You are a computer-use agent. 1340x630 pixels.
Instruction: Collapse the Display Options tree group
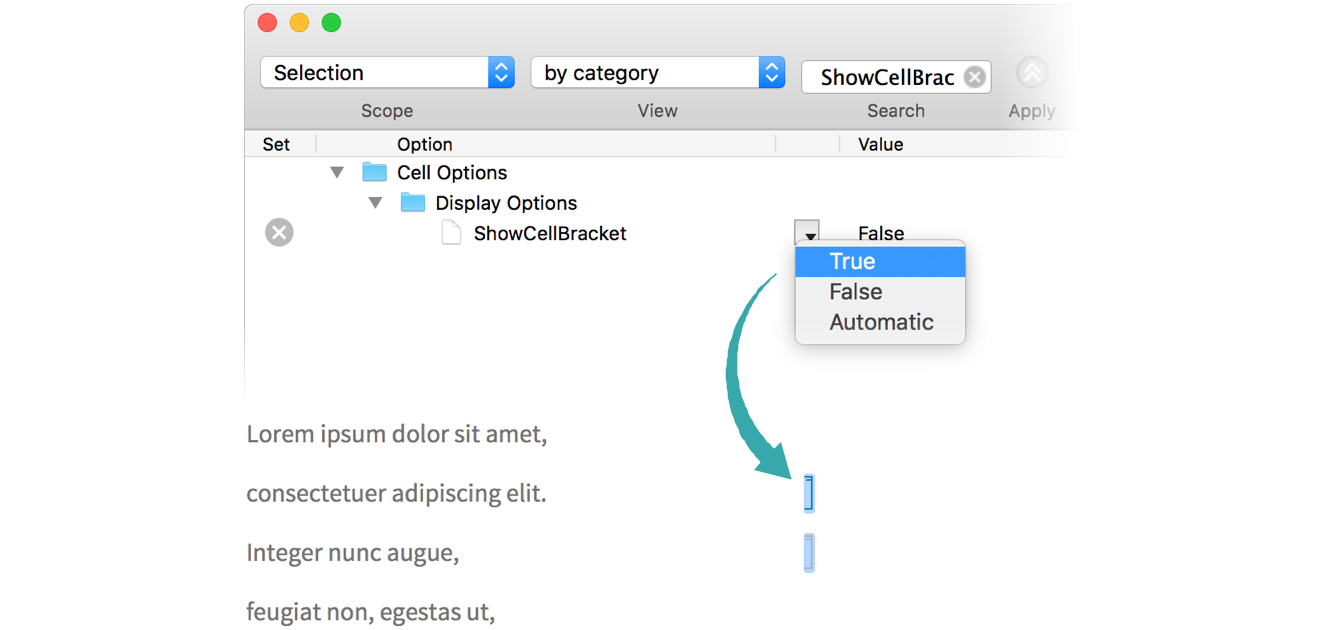pos(376,203)
